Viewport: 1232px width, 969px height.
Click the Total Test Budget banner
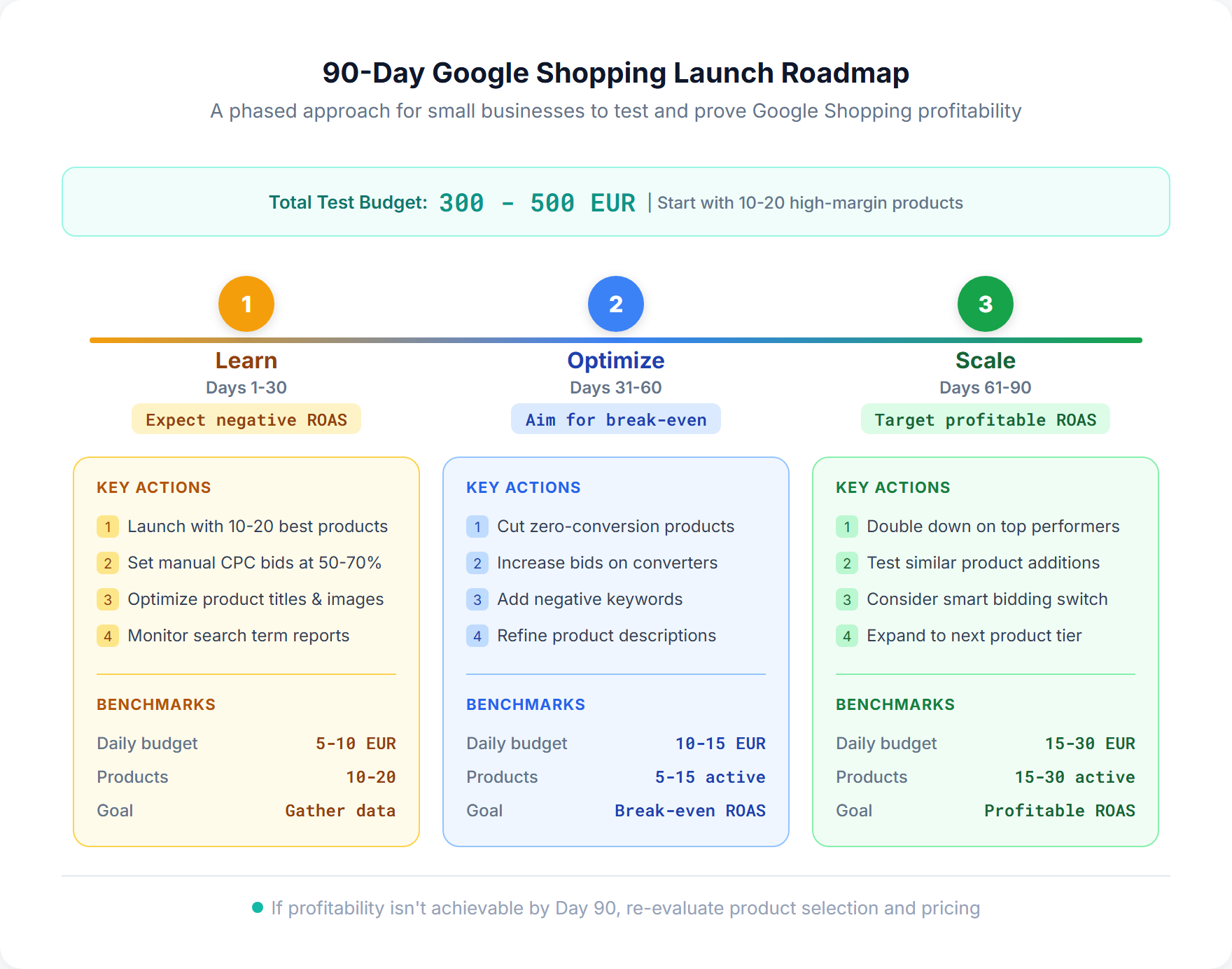pos(615,202)
